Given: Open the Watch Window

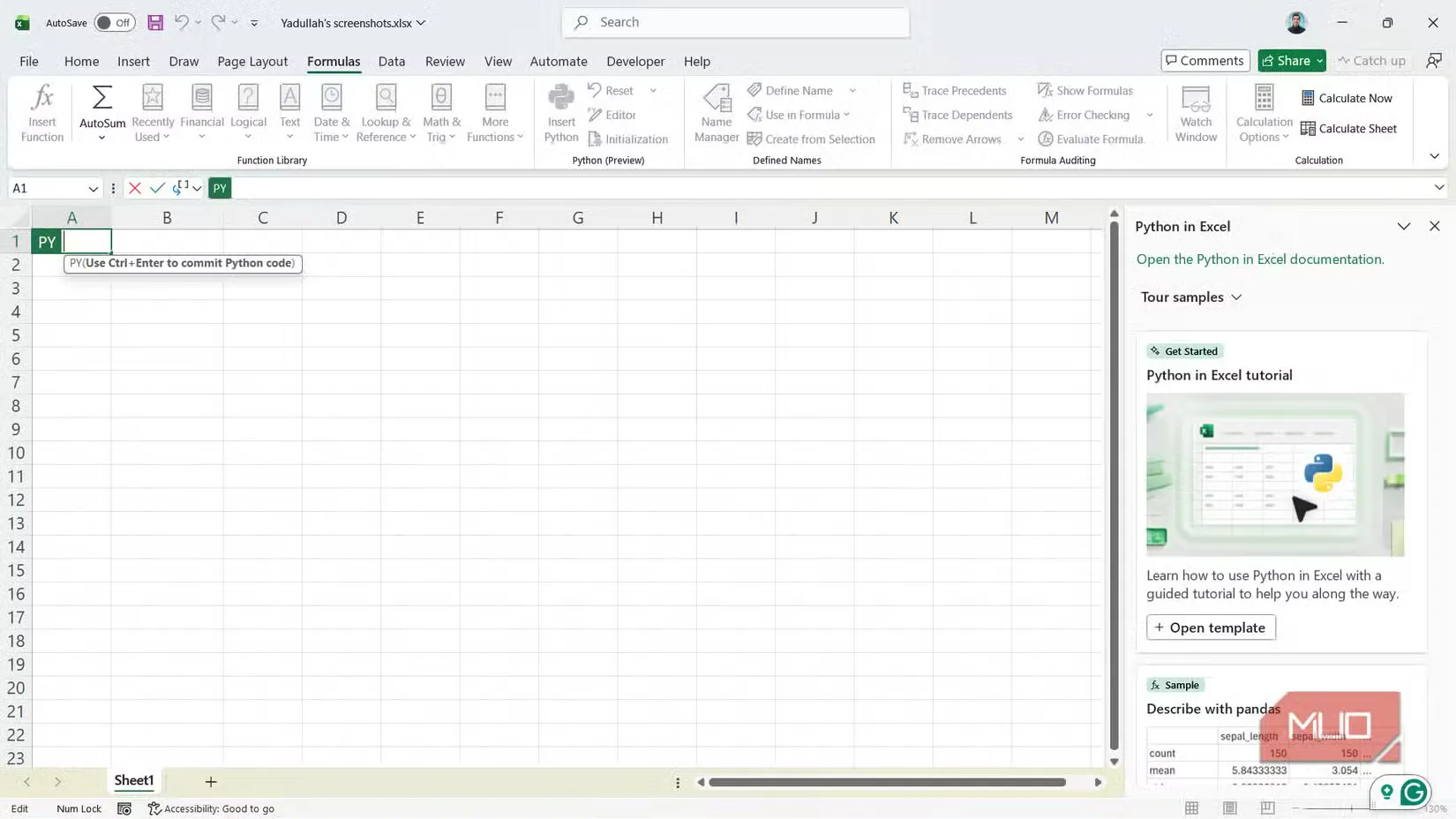Looking at the screenshot, I should click(1196, 112).
